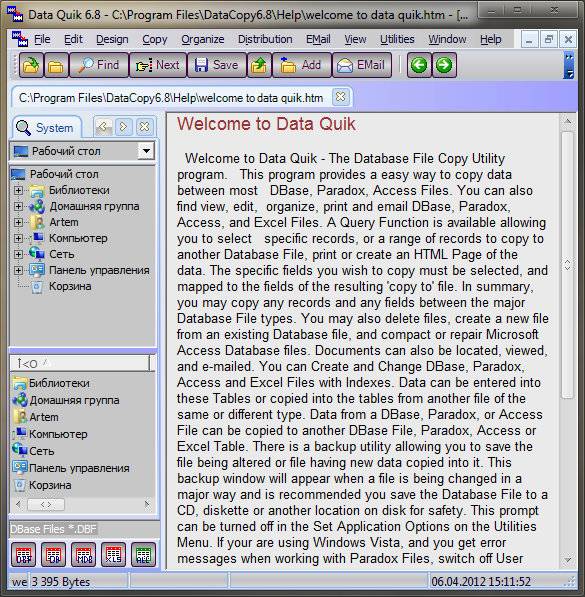Viewport: 585px width, 597px height.
Task: Open file using the first toolbar folder icon
Action: [x=31, y=65]
